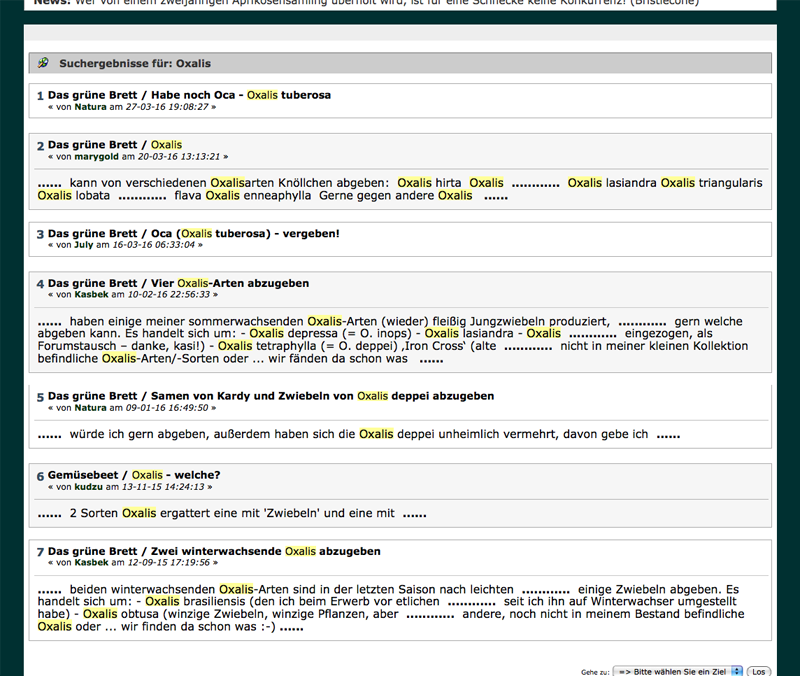
Task: Open 'Oxalis - welche?' topic
Action: point(176,475)
